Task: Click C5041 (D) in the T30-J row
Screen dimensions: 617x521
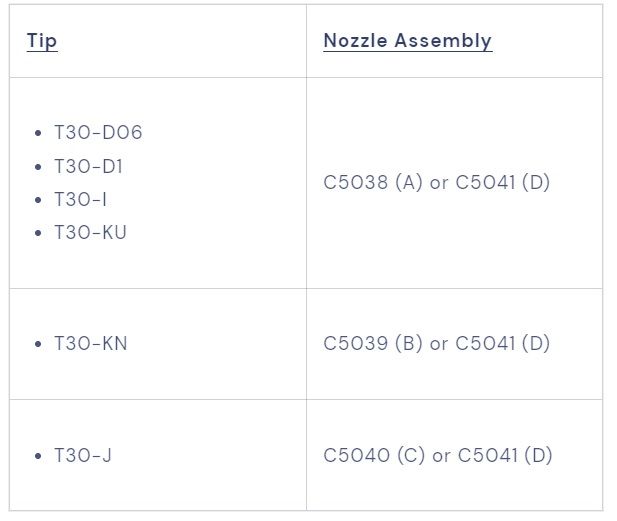Action: (x=505, y=455)
